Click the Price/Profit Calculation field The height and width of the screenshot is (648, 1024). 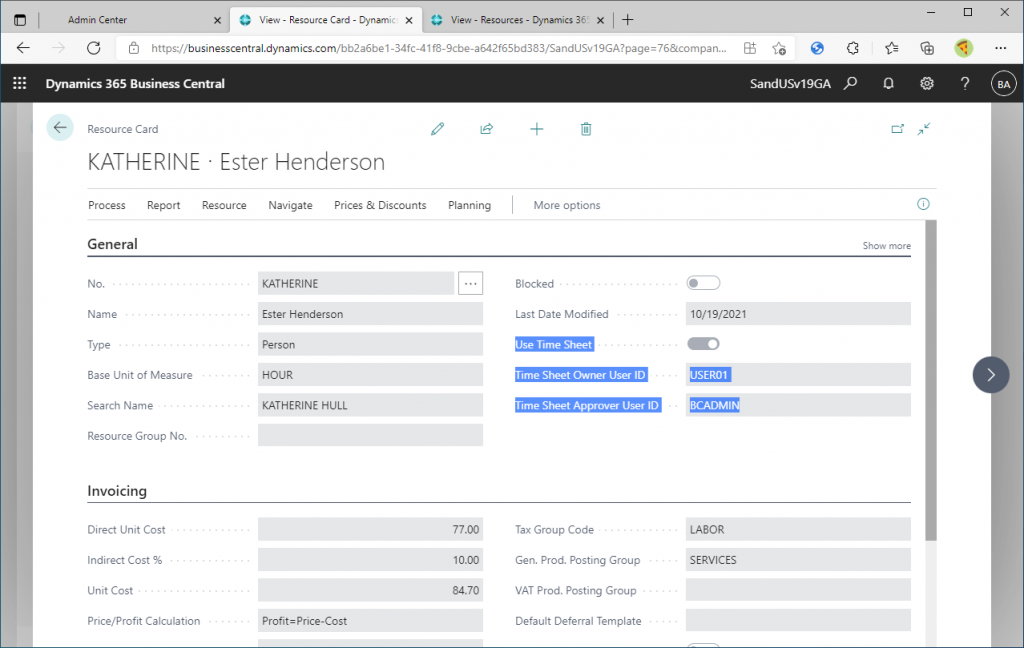point(370,621)
